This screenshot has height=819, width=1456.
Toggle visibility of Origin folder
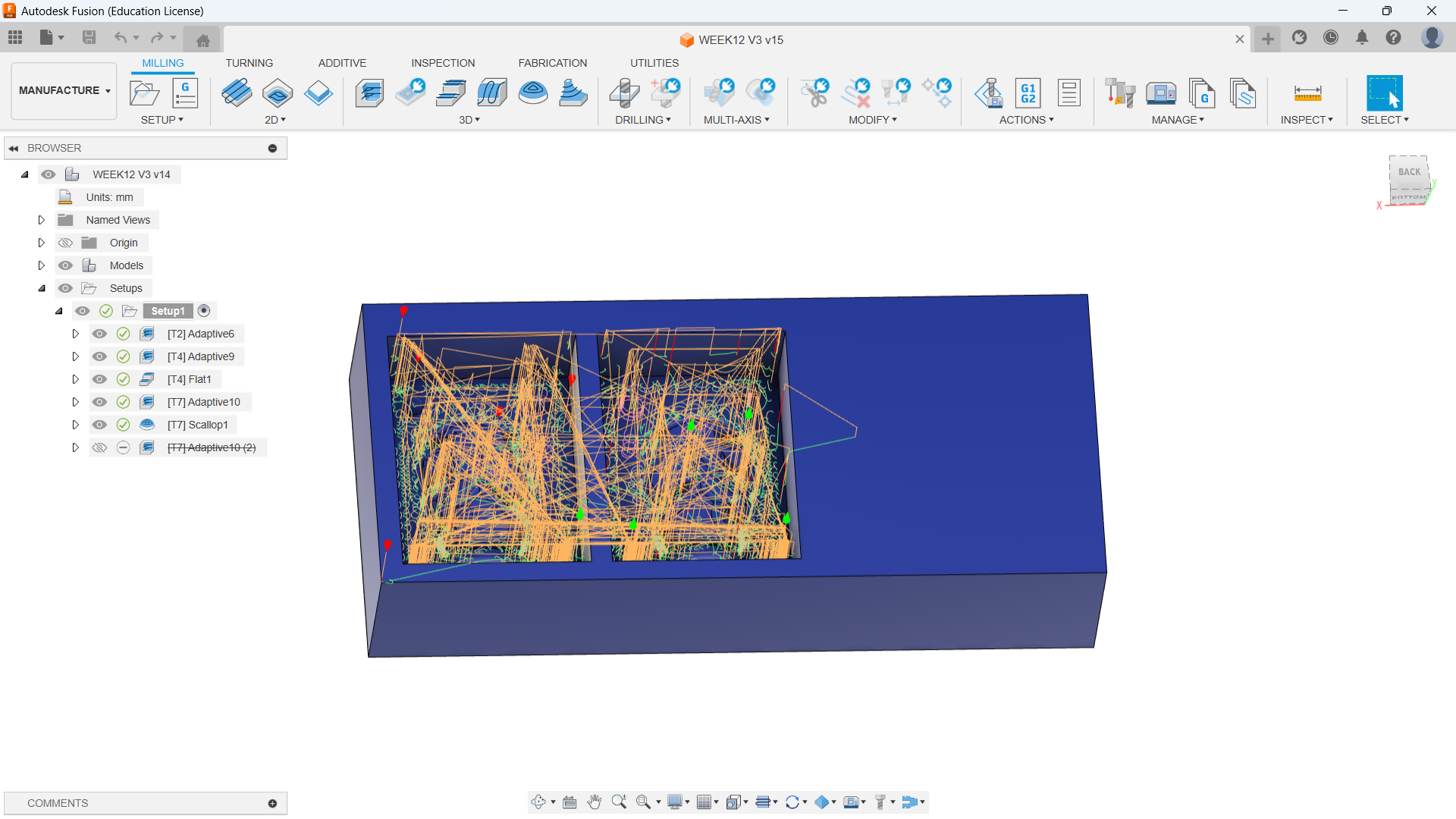(x=66, y=243)
